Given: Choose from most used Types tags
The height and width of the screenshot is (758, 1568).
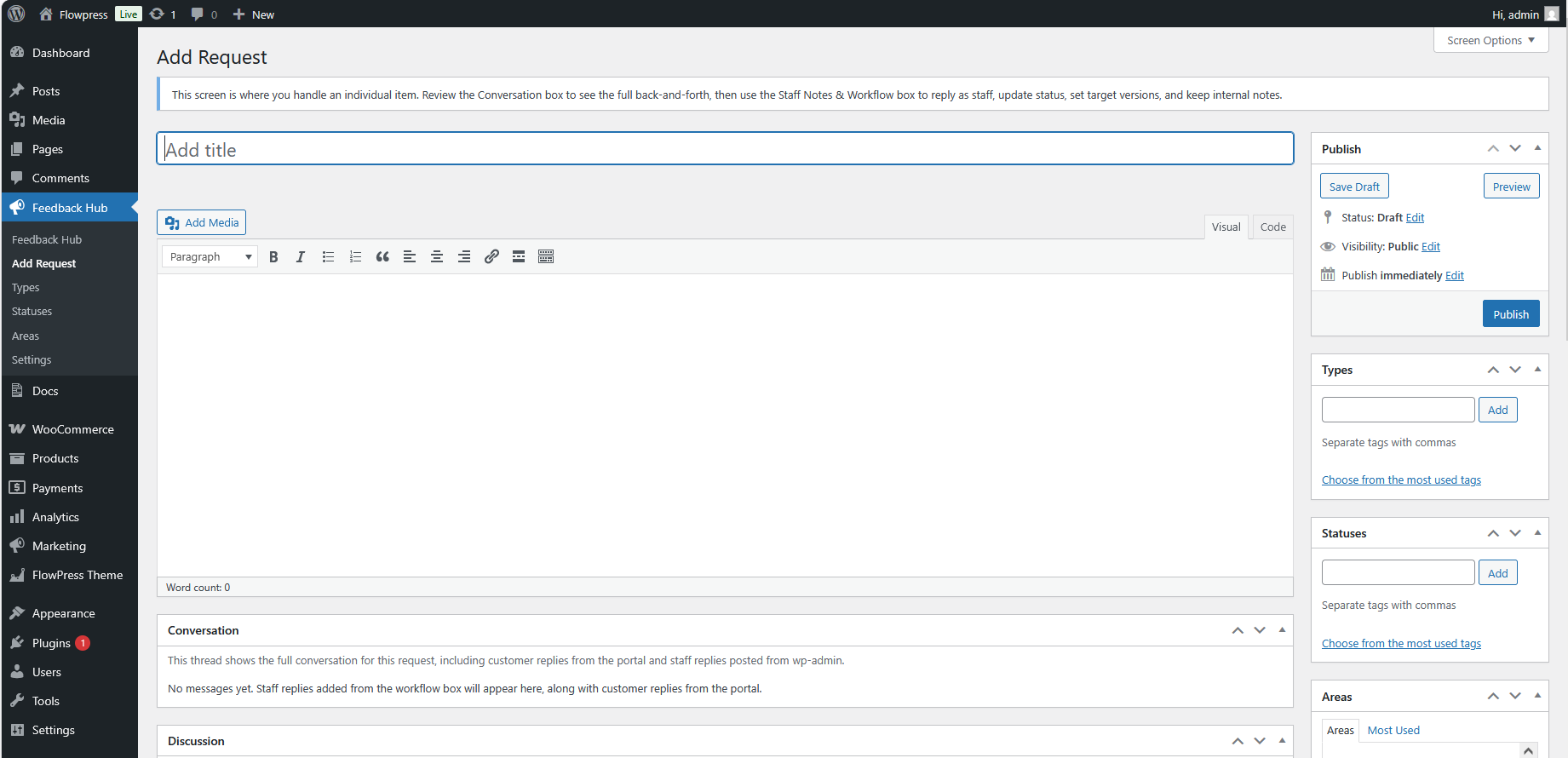Looking at the screenshot, I should (x=1401, y=480).
